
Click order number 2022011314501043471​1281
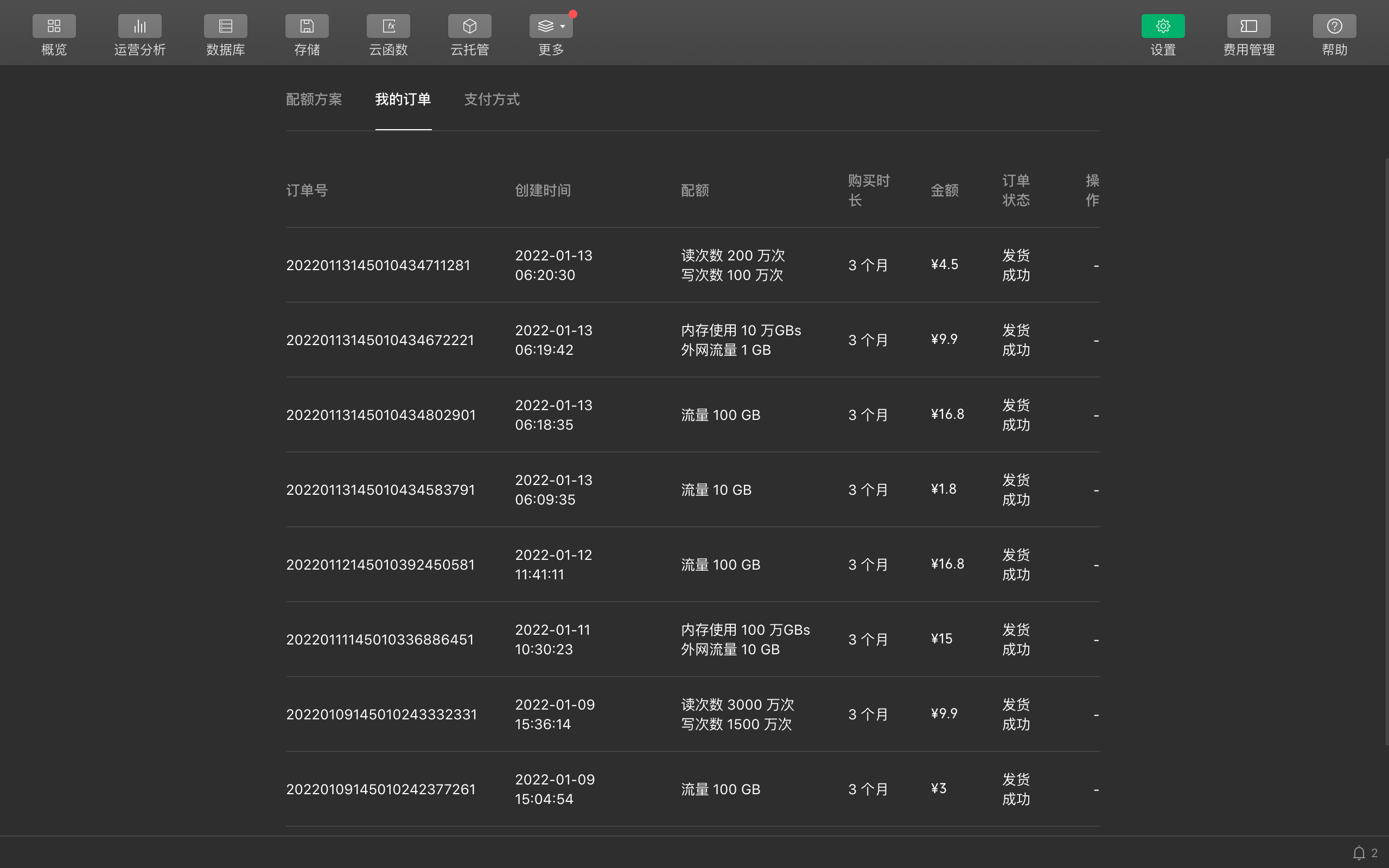point(378,265)
